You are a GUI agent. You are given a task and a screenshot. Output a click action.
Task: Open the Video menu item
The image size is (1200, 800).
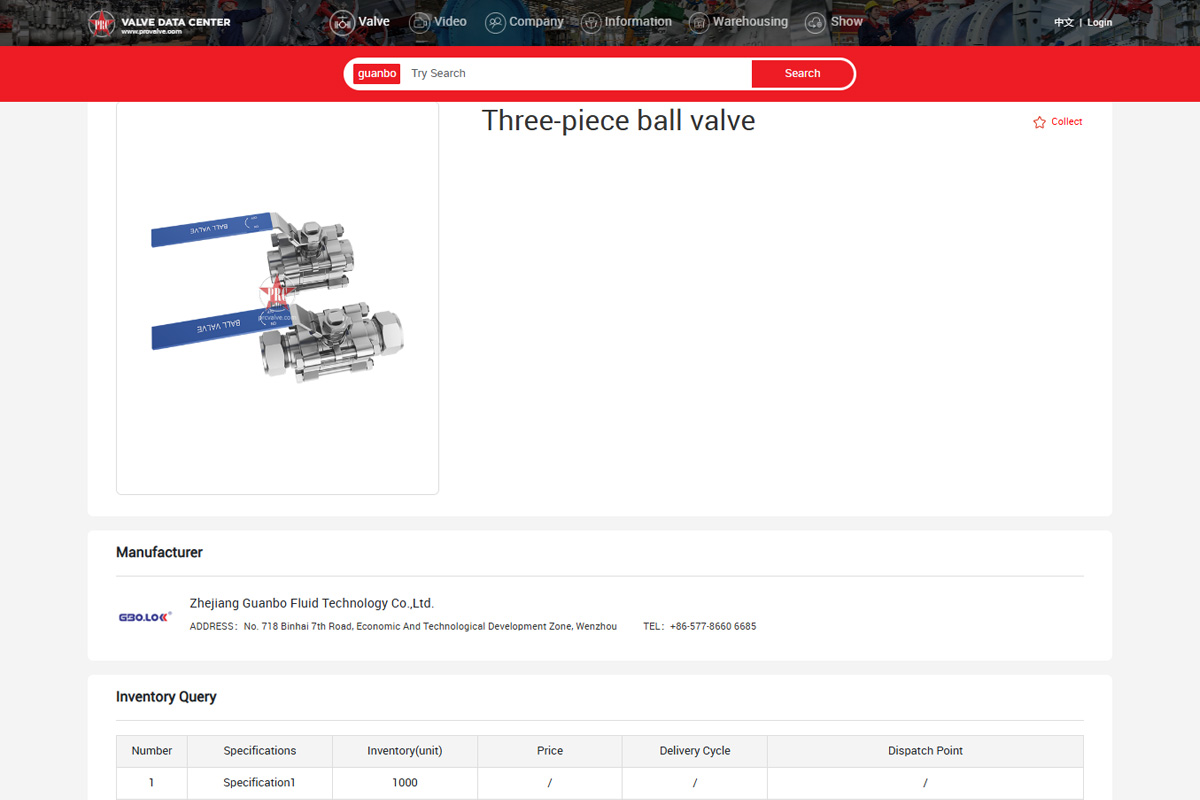pos(450,22)
